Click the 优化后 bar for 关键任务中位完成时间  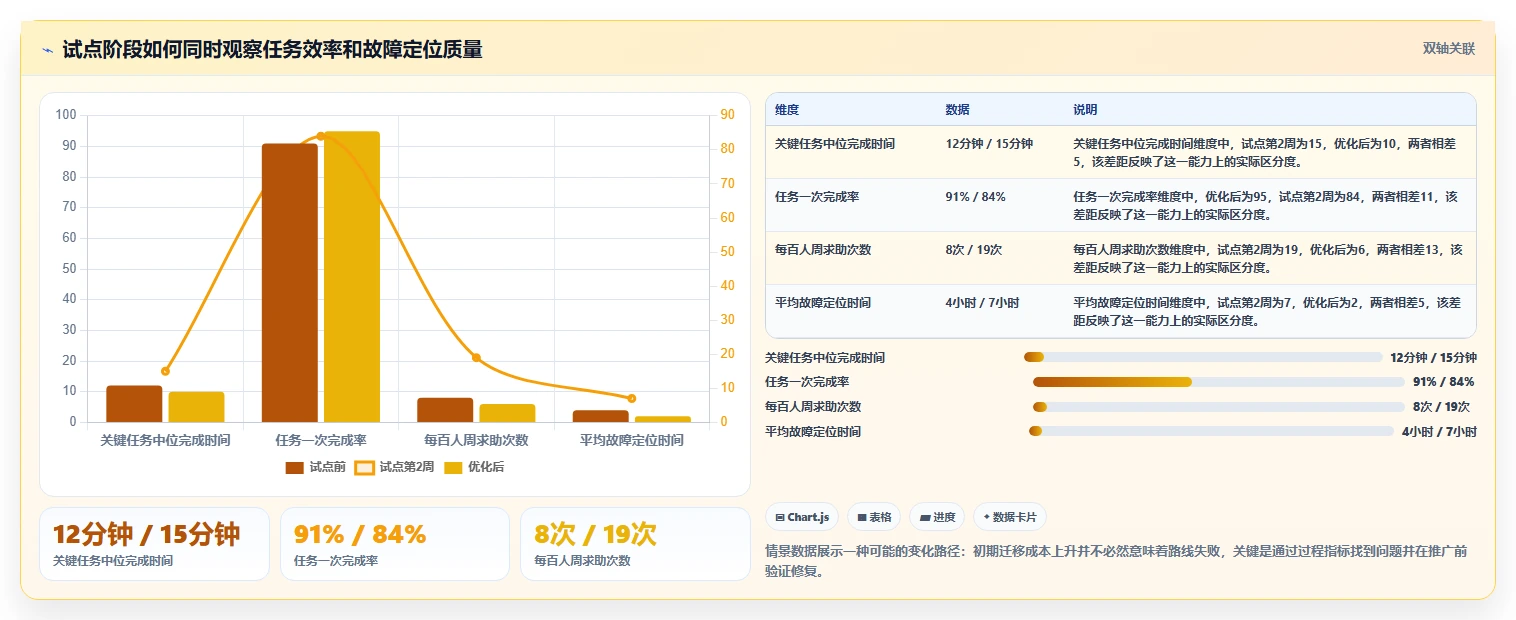pyautogui.click(x=196, y=407)
